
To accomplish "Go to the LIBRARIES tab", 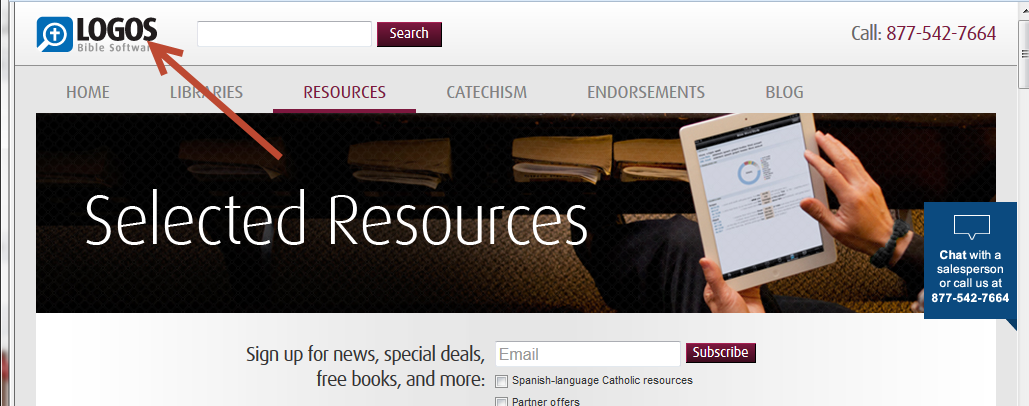I will pyautogui.click(x=206, y=92).
